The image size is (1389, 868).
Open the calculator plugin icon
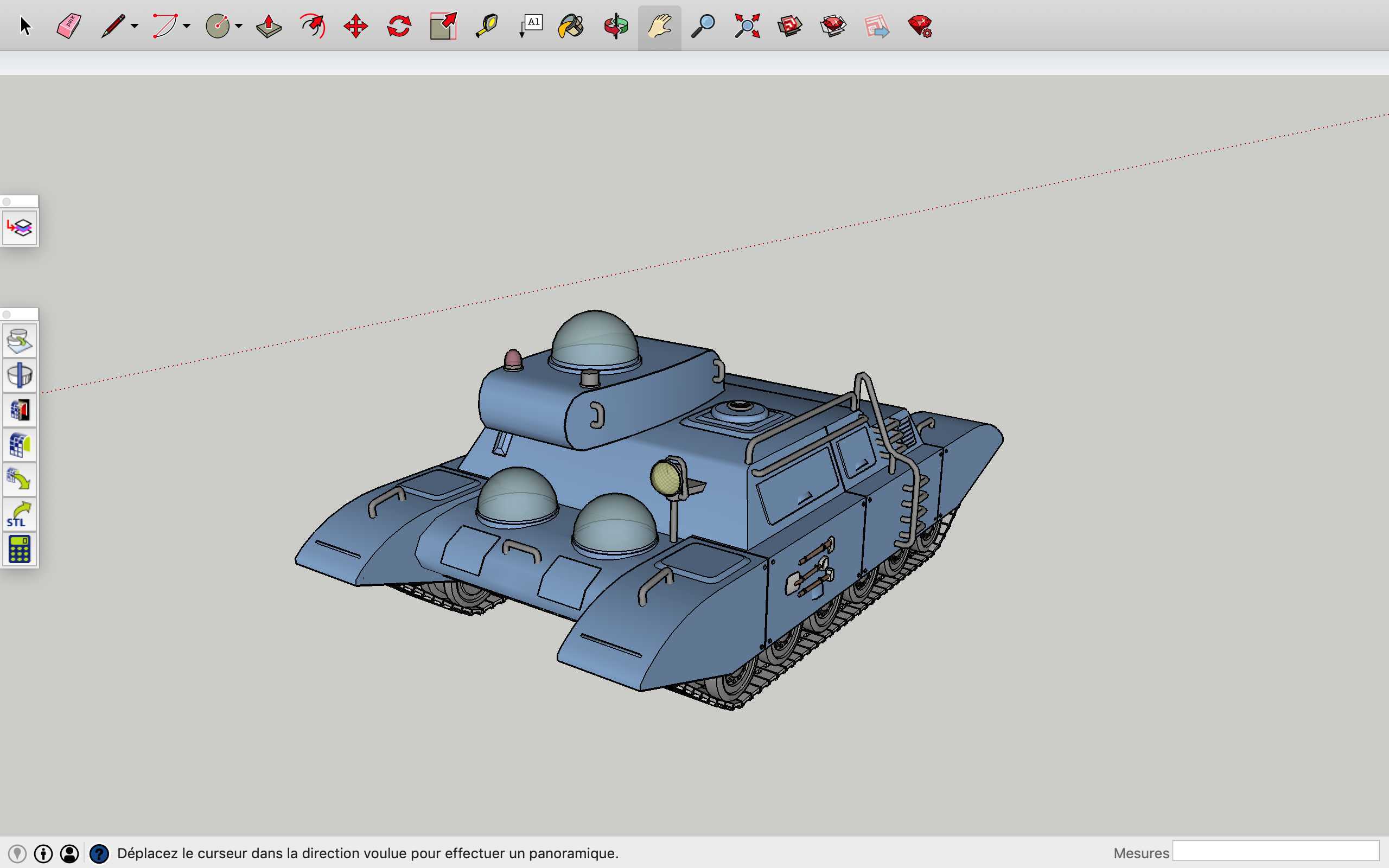point(20,549)
